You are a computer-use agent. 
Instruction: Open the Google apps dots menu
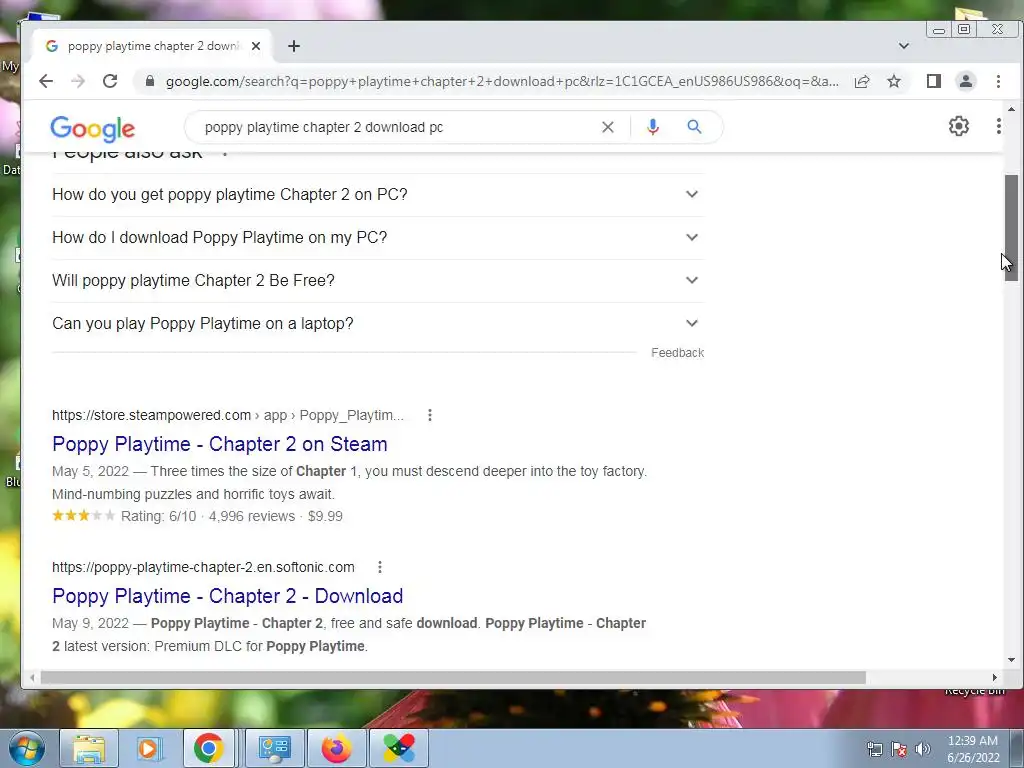[999, 126]
